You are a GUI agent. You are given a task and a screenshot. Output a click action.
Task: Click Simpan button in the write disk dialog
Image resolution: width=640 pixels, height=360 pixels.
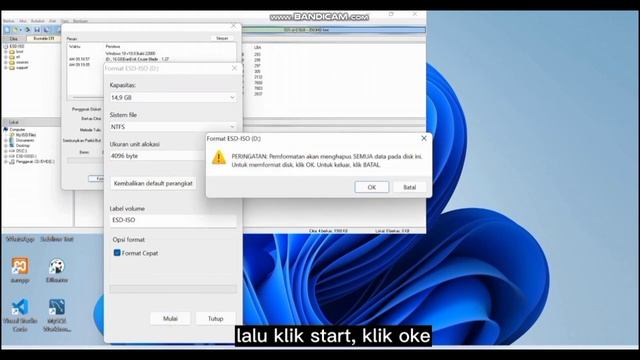click(222, 38)
